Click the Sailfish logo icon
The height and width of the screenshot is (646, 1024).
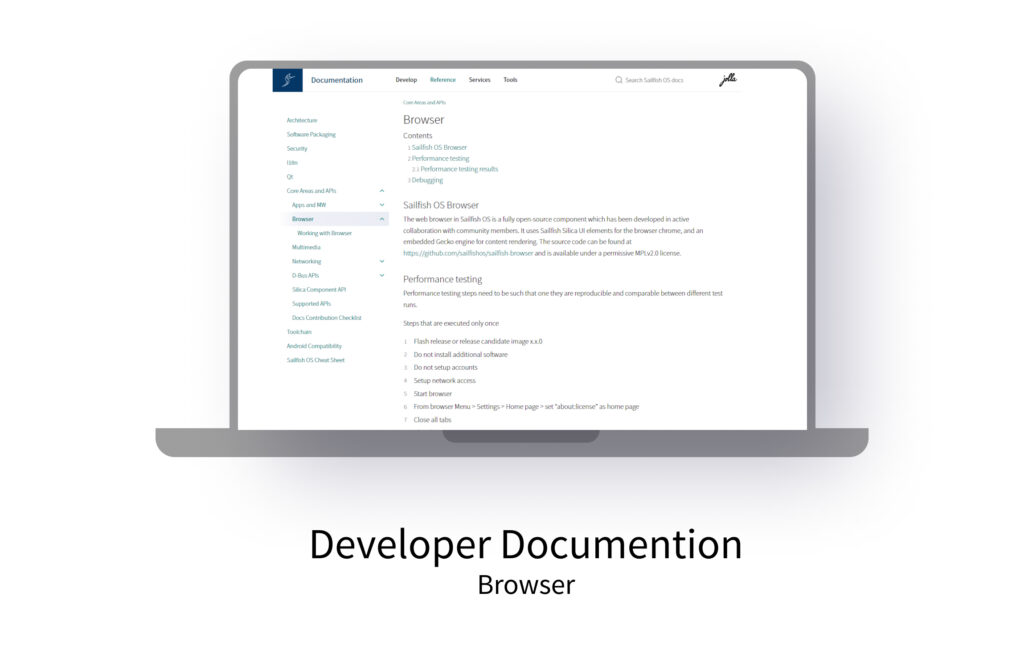(287, 80)
